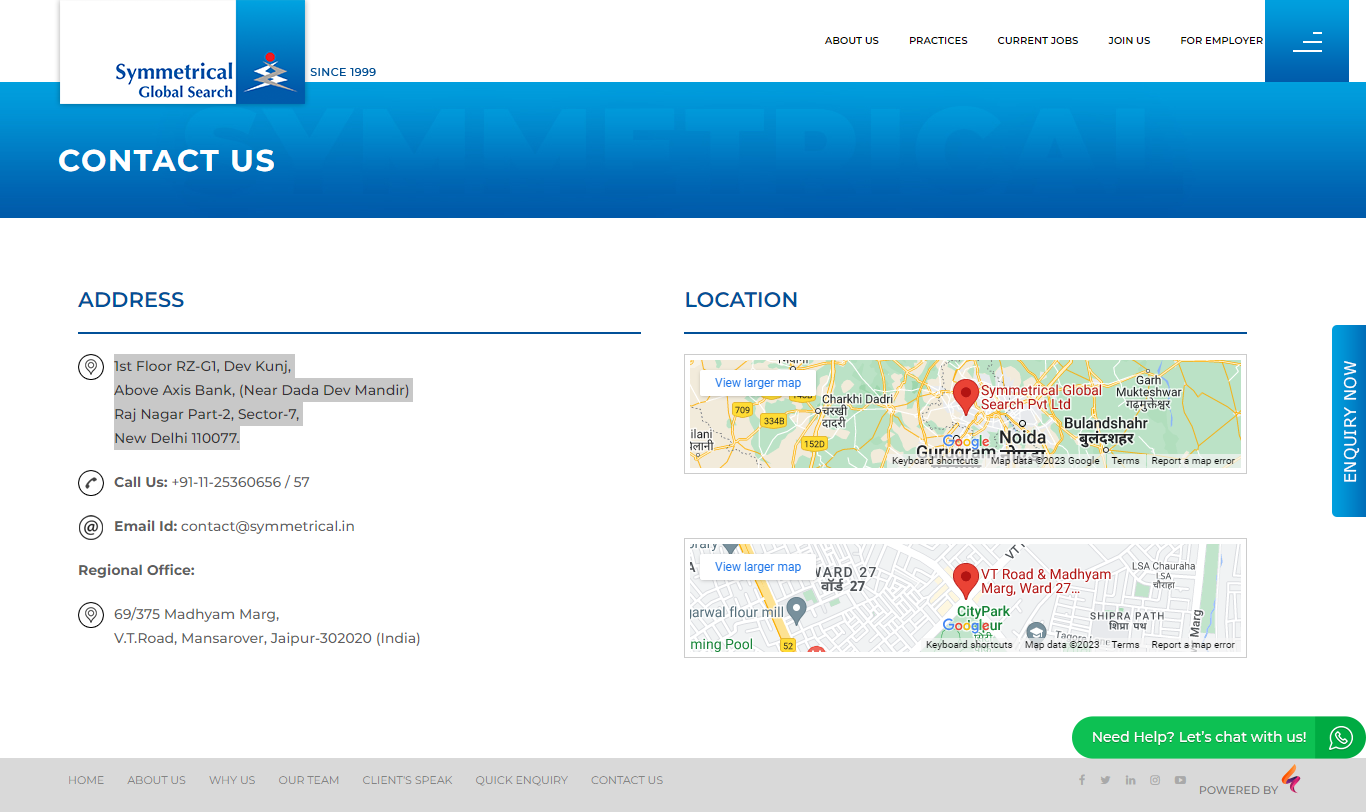This screenshot has width=1366, height=812.
Task: Click the Noida label on Delhi map
Action: pos(1023,437)
